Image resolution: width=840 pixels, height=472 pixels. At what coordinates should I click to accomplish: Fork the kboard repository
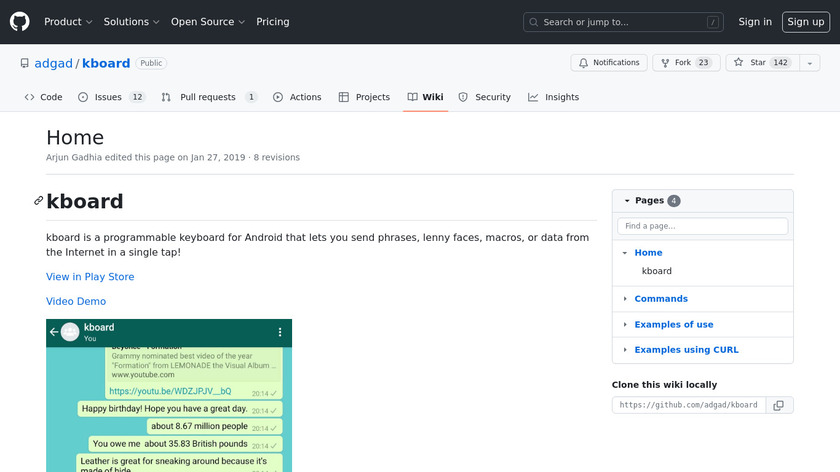click(686, 63)
